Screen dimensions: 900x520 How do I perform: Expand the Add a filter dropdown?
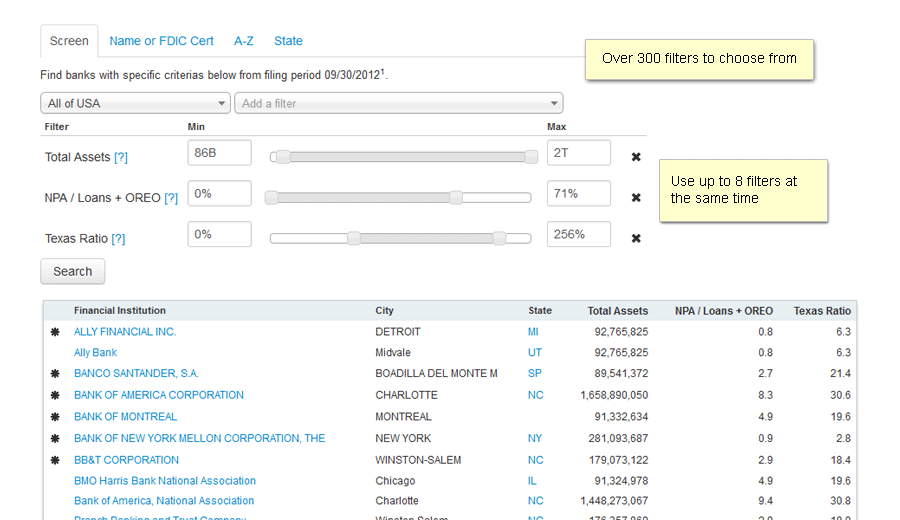[x=398, y=103]
